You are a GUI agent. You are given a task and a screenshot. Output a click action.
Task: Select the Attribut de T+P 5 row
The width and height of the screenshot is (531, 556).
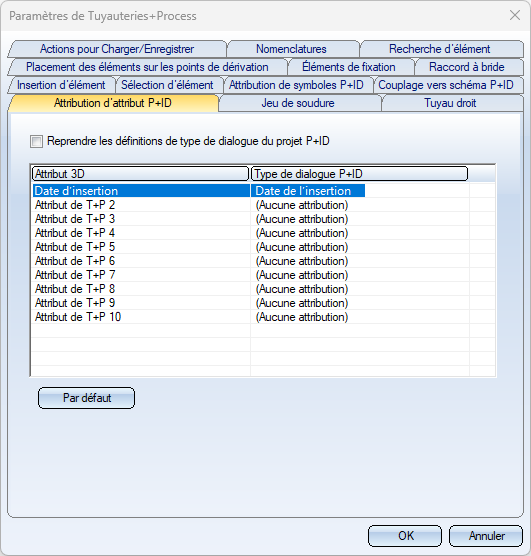(250, 247)
